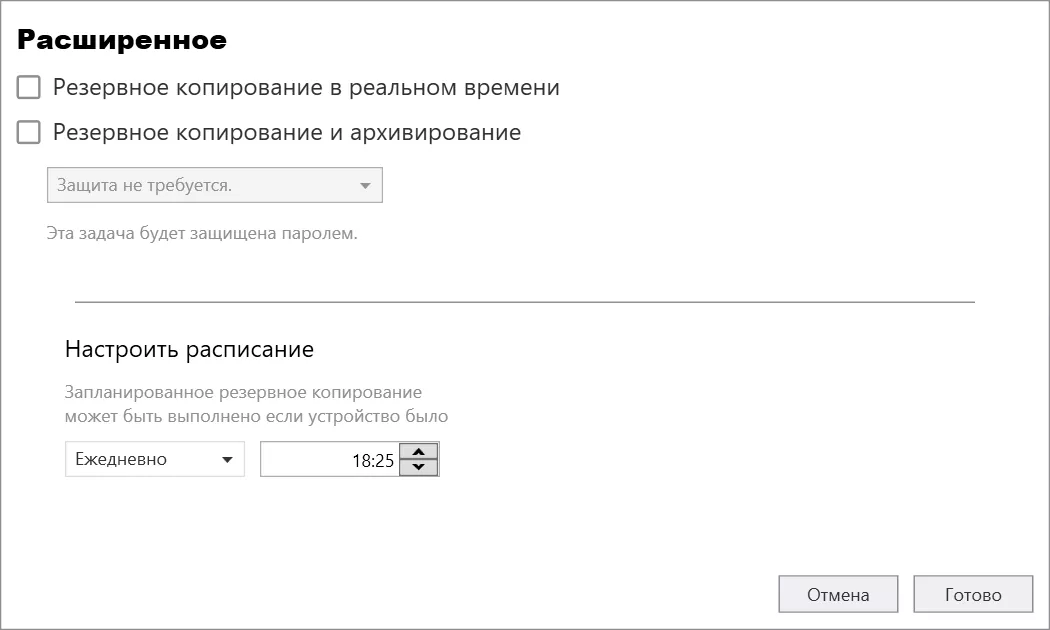This screenshot has width=1050, height=630.
Task: Open the 'Защита не требуется' dropdown
Action: tap(214, 185)
